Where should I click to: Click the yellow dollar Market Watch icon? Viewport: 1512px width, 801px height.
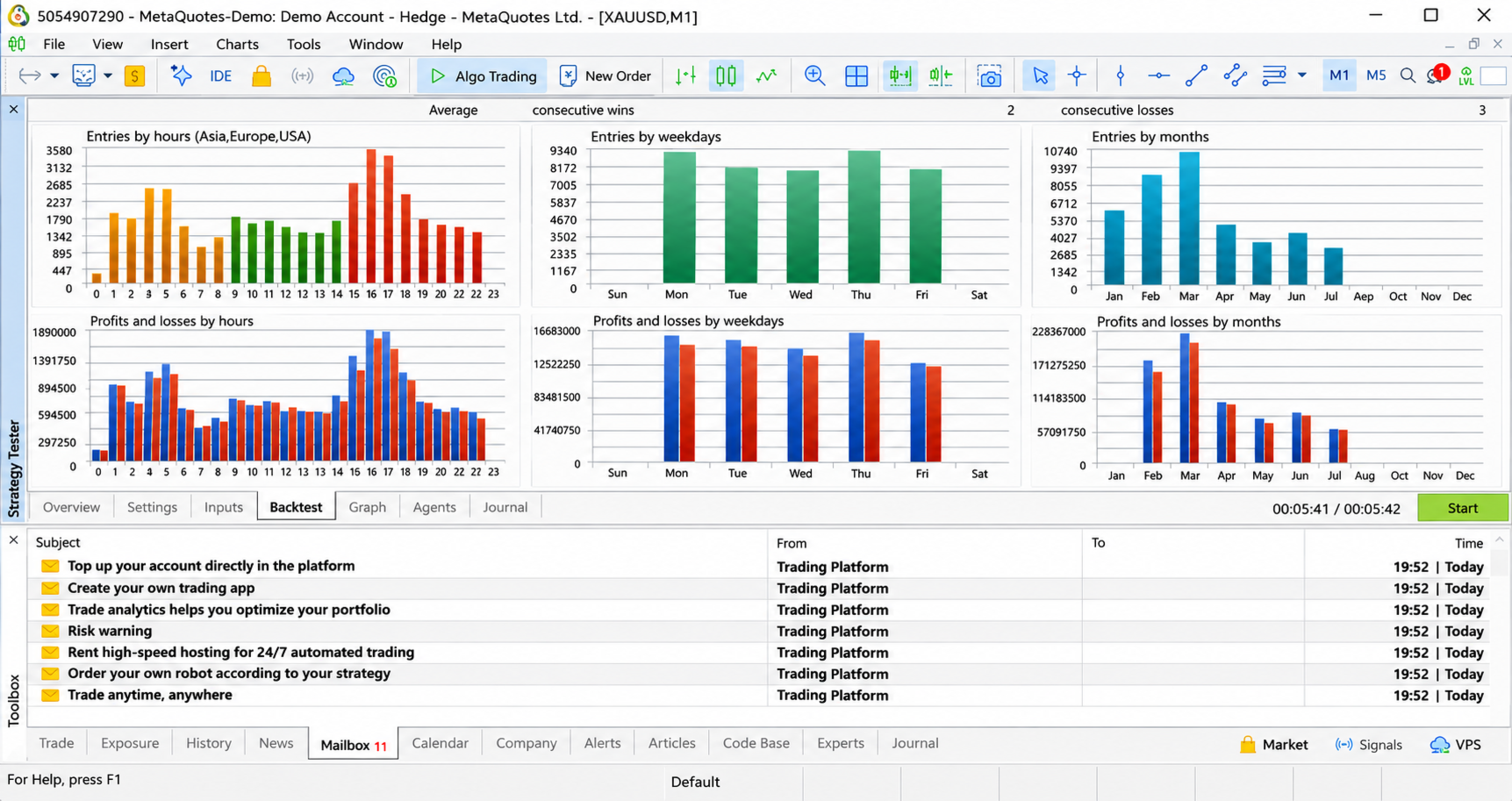[134, 76]
